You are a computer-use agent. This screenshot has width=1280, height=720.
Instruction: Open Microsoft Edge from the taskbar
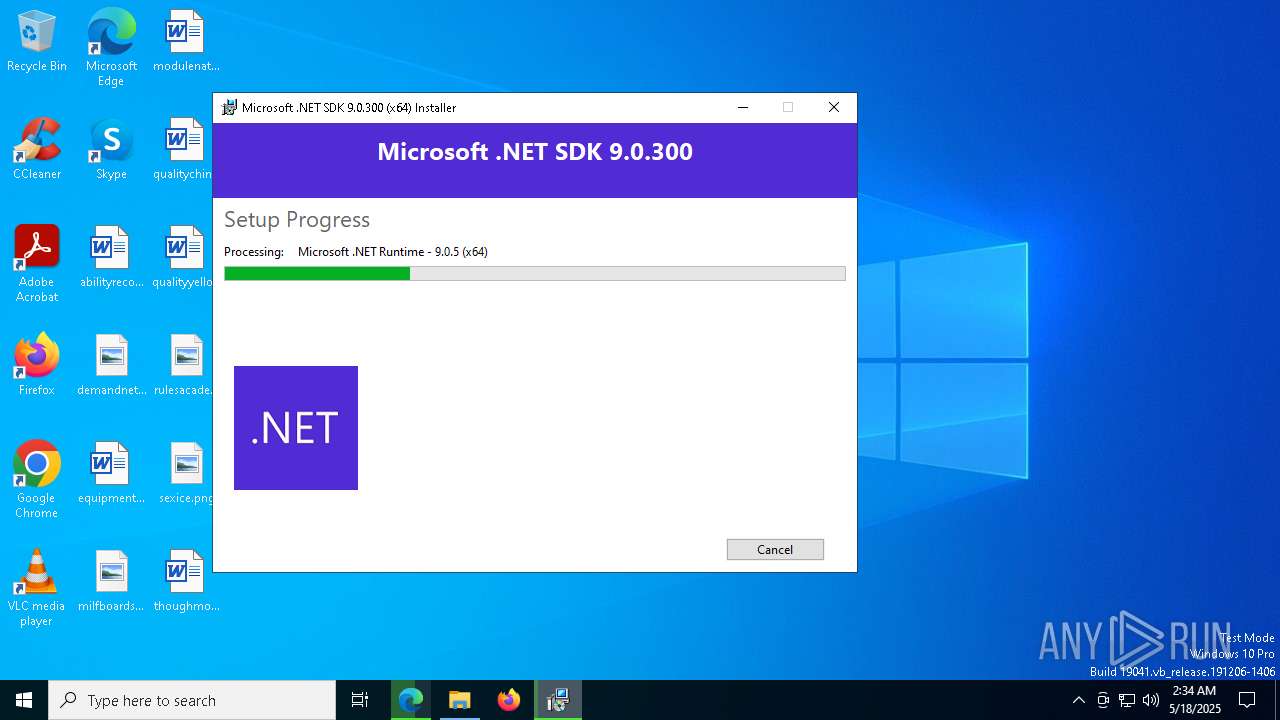(411, 700)
